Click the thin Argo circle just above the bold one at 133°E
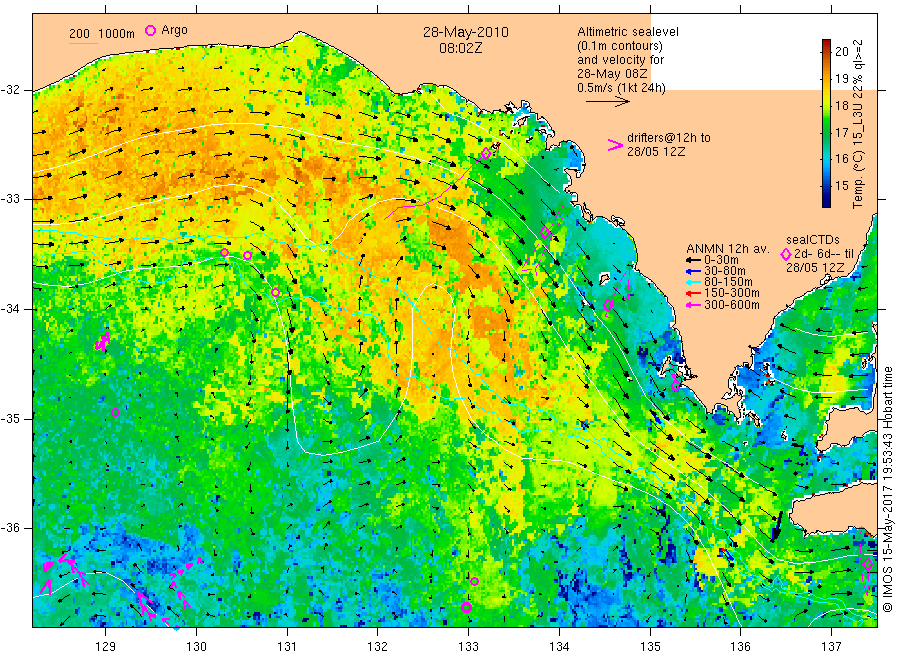The image size is (900, 660). [x=475, y=581]
